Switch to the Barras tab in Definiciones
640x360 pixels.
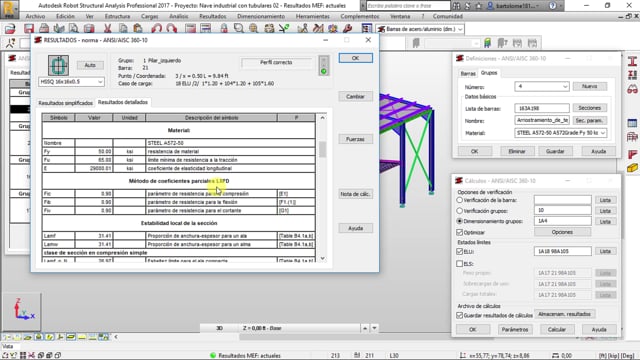468,73
